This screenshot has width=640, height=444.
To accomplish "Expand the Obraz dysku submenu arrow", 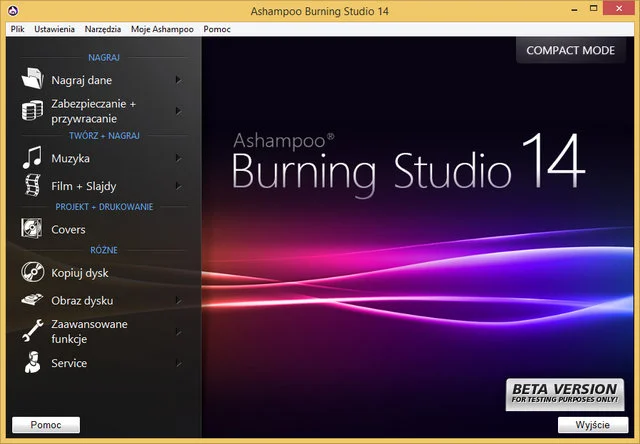I will [178, 299].
